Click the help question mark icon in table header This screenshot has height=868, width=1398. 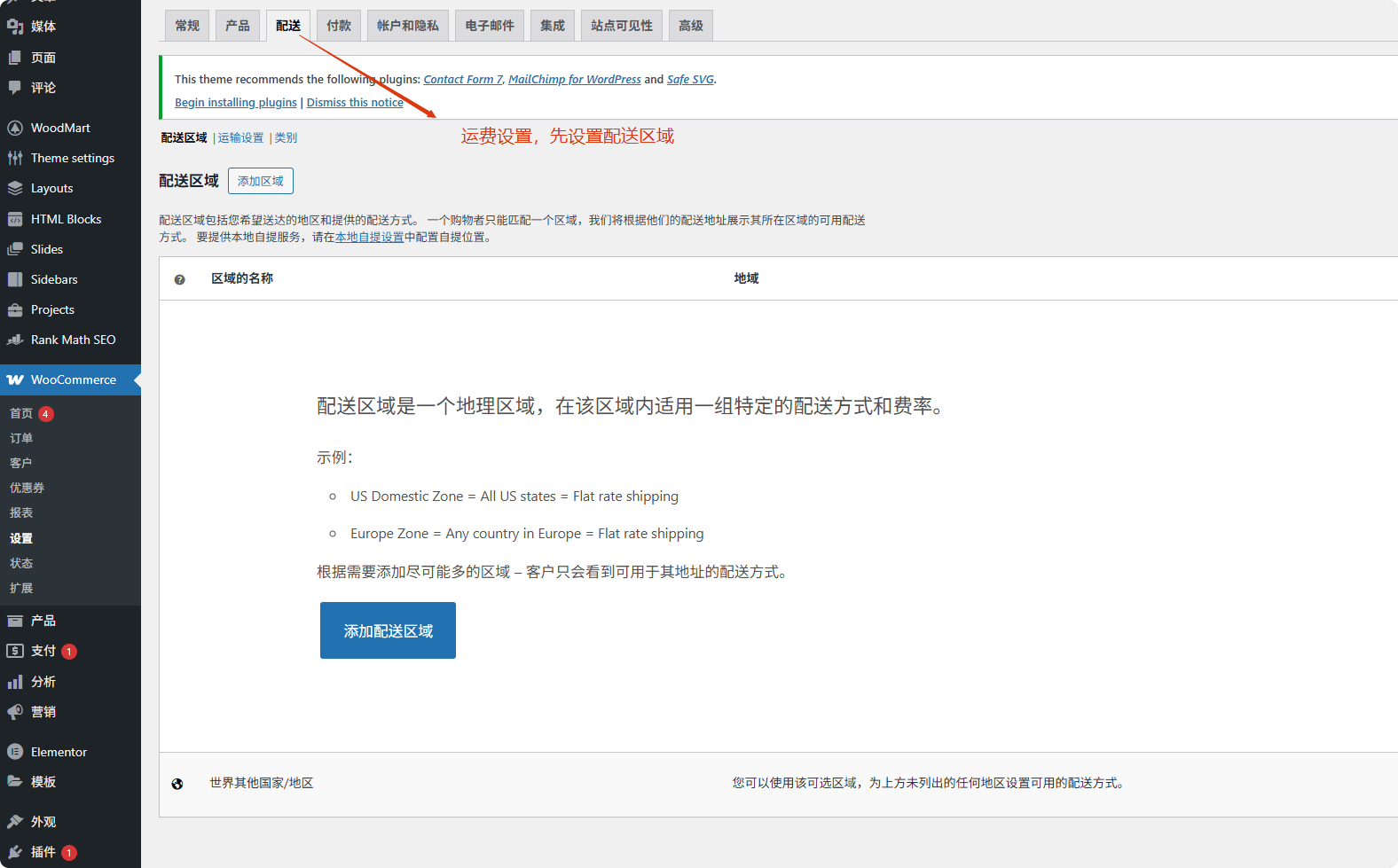coord(179,279)
